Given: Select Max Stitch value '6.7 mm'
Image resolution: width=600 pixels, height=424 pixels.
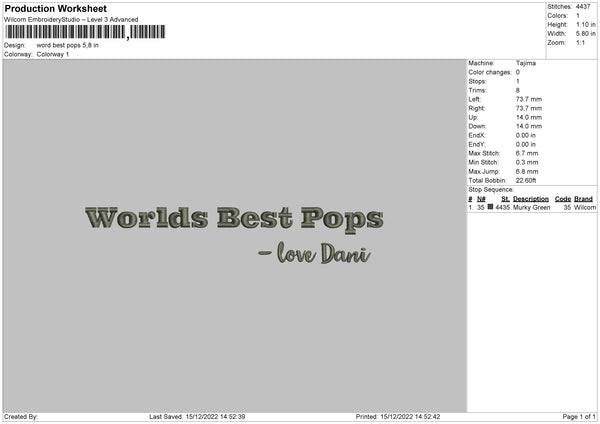Looking at the screenshot, I should (527, 153).
